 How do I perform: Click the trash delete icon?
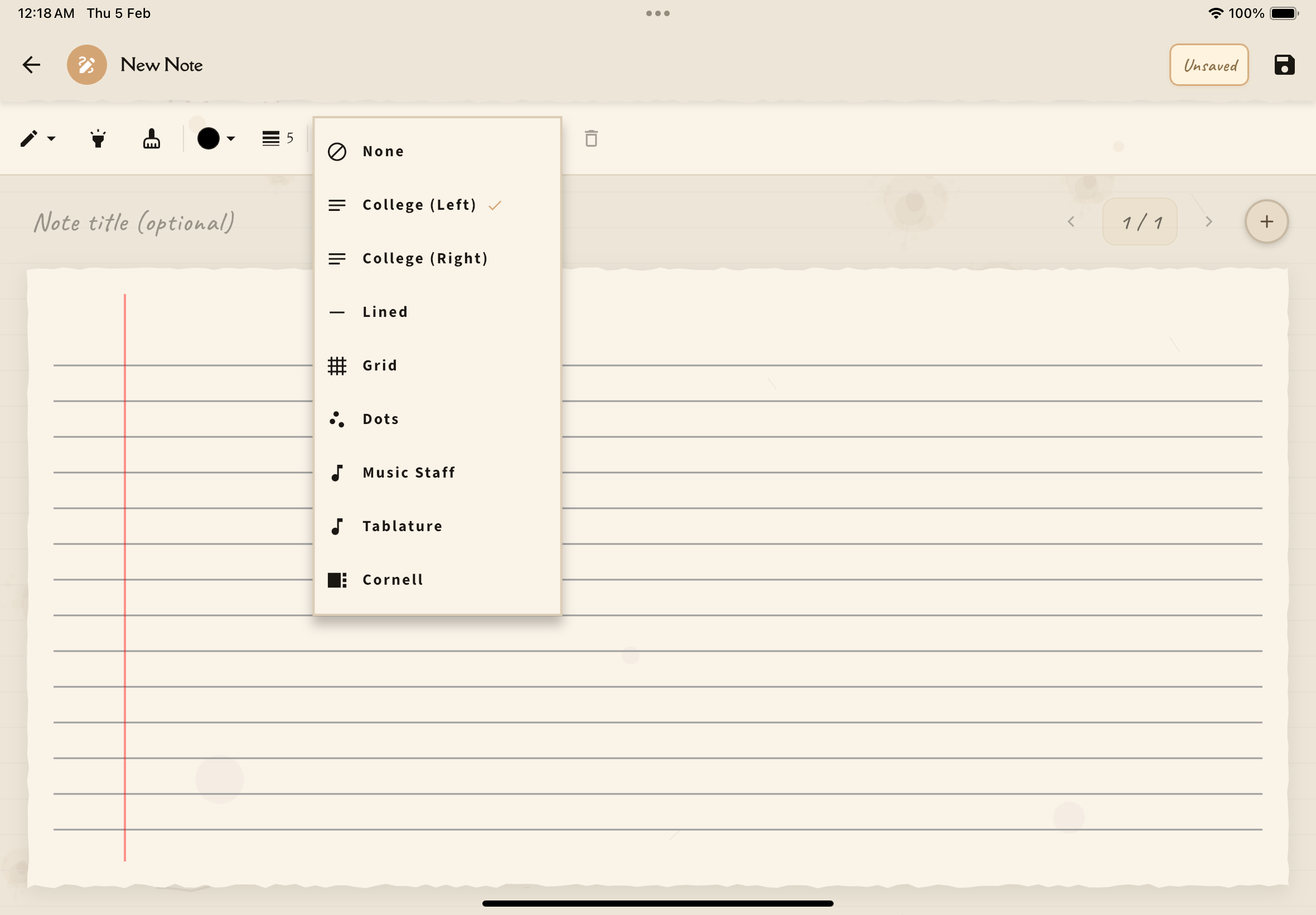pyautogui.click(x=591, y=139)
